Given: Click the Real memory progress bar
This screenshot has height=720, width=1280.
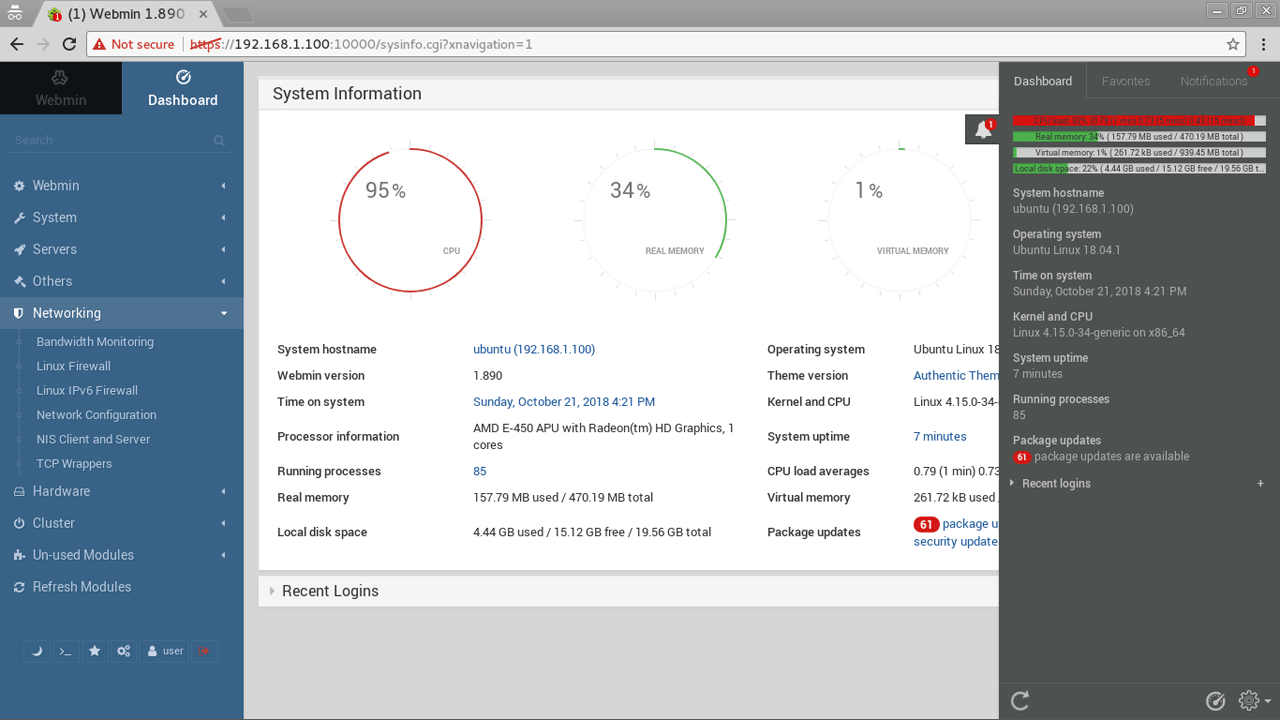Looking at the screenshot, I should click(x=1139, y=136).
